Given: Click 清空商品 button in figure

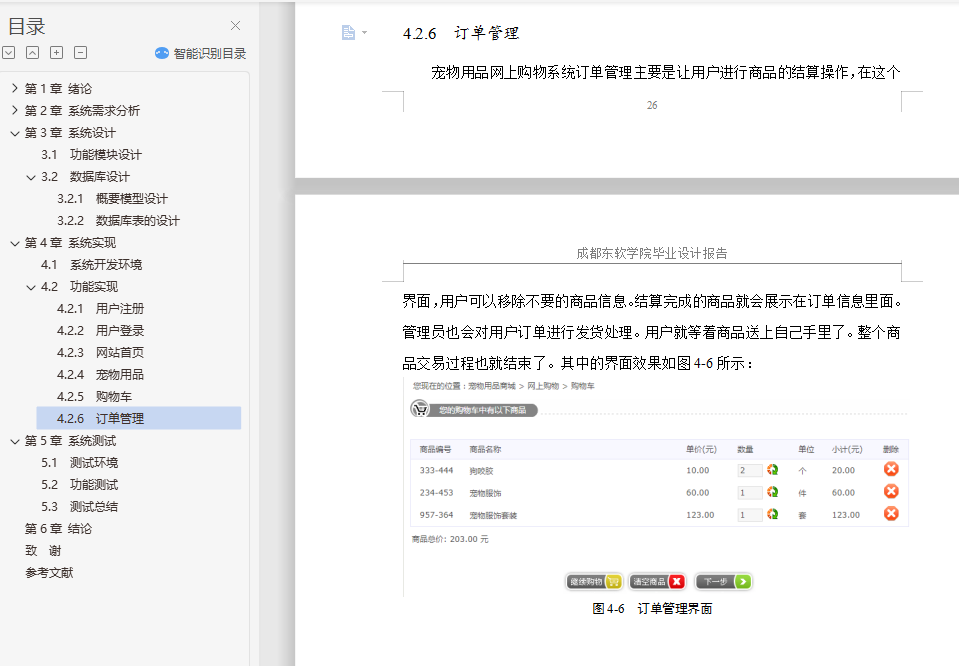Looking at the screenshot, I should 657,582.
